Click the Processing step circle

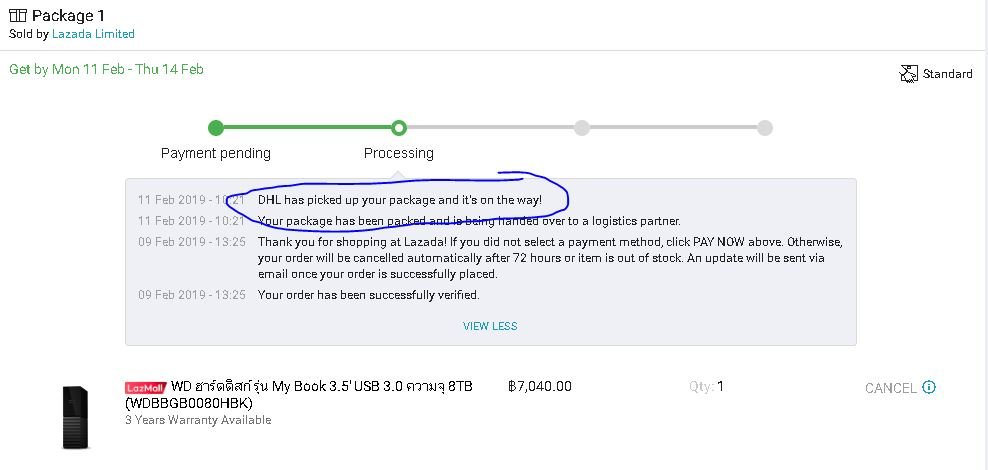[x=398, y=129]
